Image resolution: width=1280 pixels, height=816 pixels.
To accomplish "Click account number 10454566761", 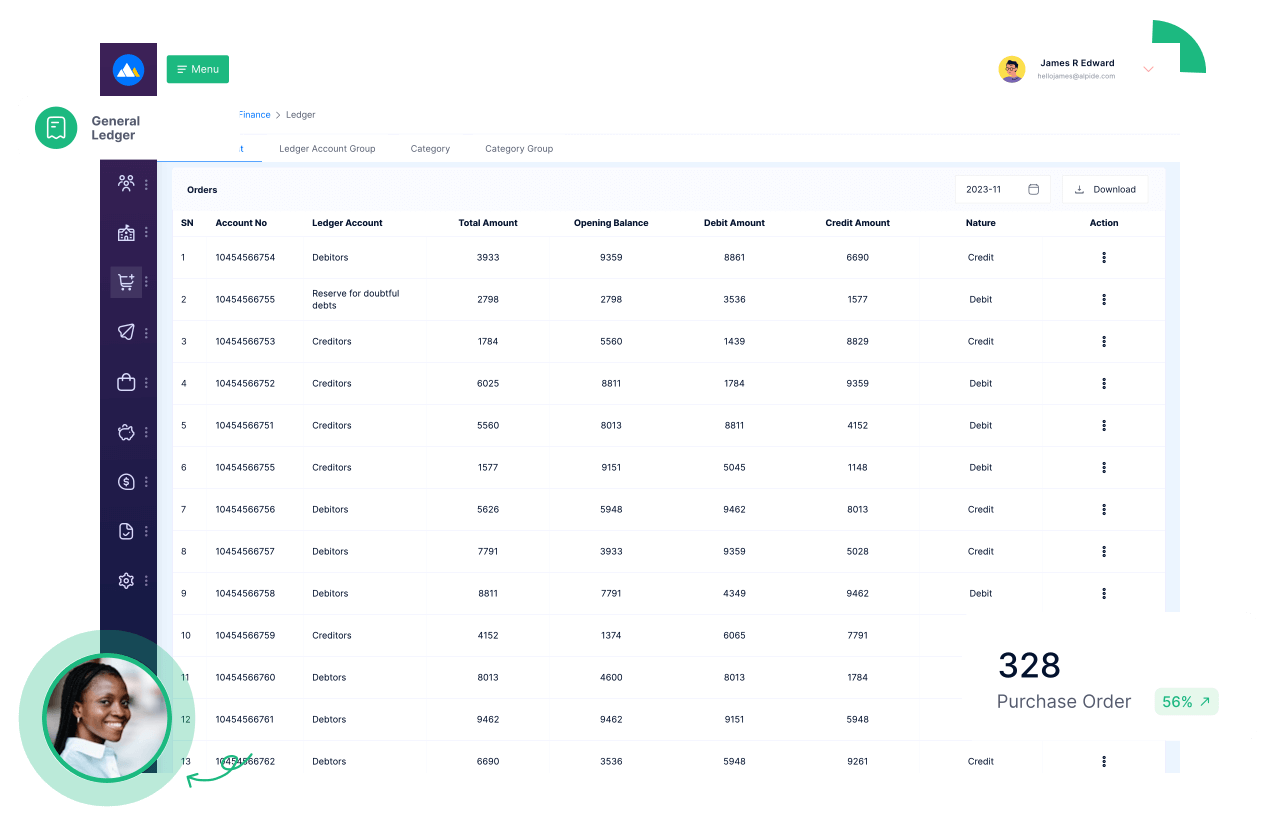I will [x=245, y=719].
